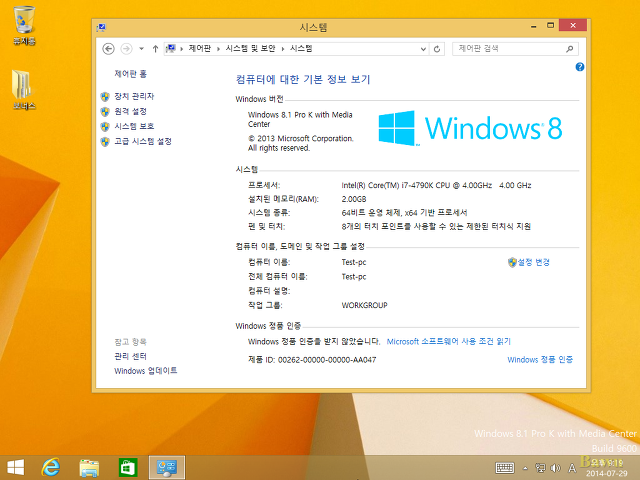
Task: Launch Internet Explorer from taskbar
Action: [51, 467]
